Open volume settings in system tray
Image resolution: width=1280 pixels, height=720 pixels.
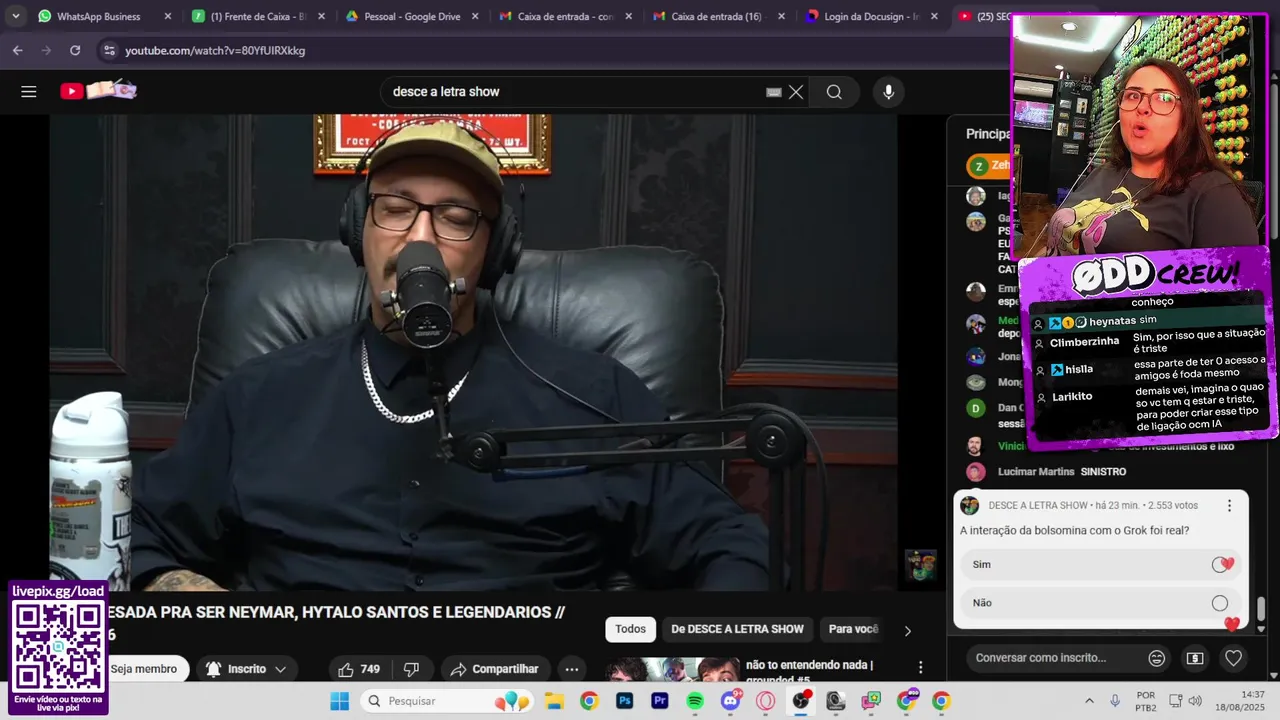pos(1194,701)
